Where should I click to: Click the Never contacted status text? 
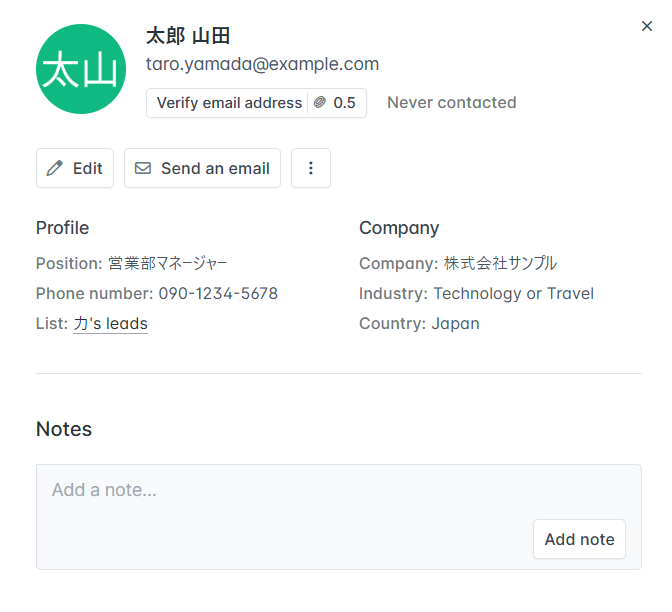pos(452,103)
